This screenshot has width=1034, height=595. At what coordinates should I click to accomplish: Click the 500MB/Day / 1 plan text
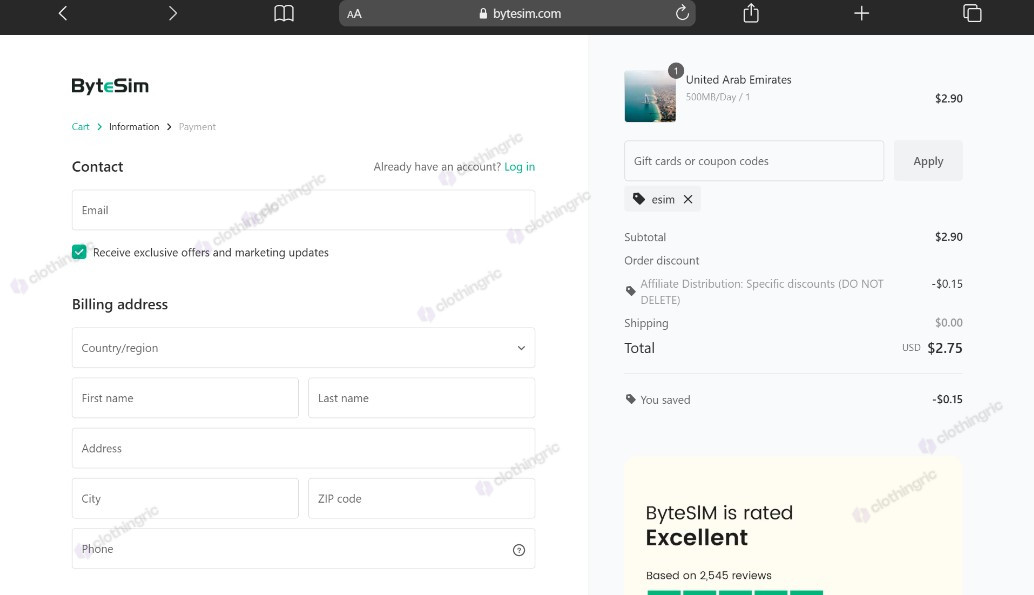coord(717,97)
